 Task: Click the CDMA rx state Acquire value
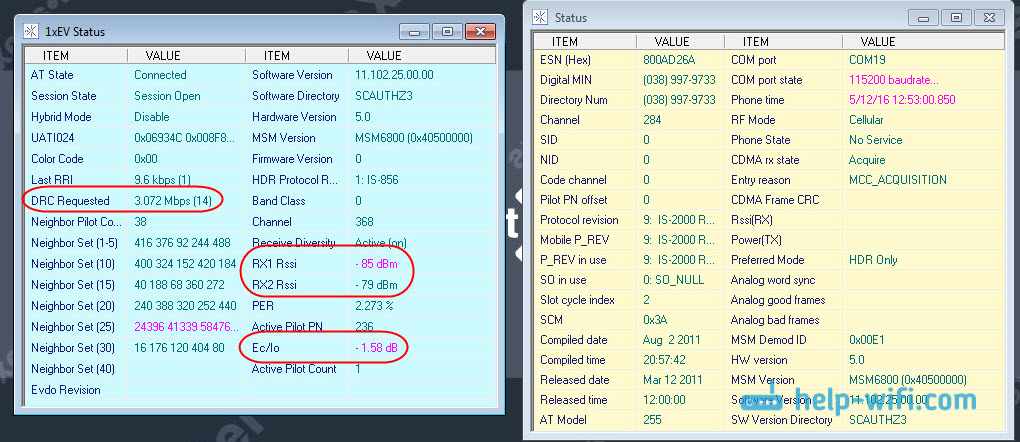point(867,160)
